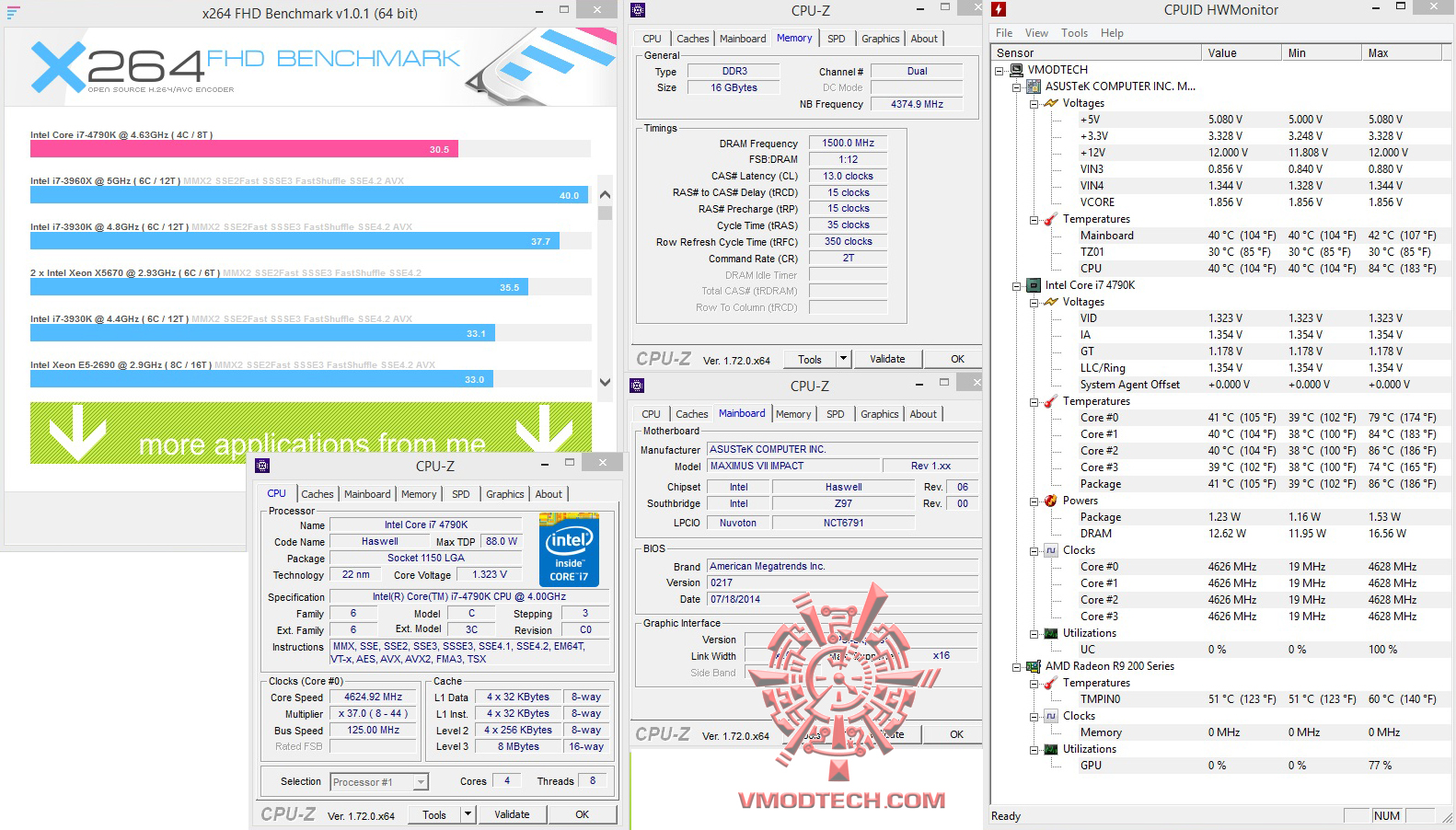Click the pink i7-4790K 30.5 result bar
The width and height of the screenshot is (1456, 830).
tap(244, 149)
